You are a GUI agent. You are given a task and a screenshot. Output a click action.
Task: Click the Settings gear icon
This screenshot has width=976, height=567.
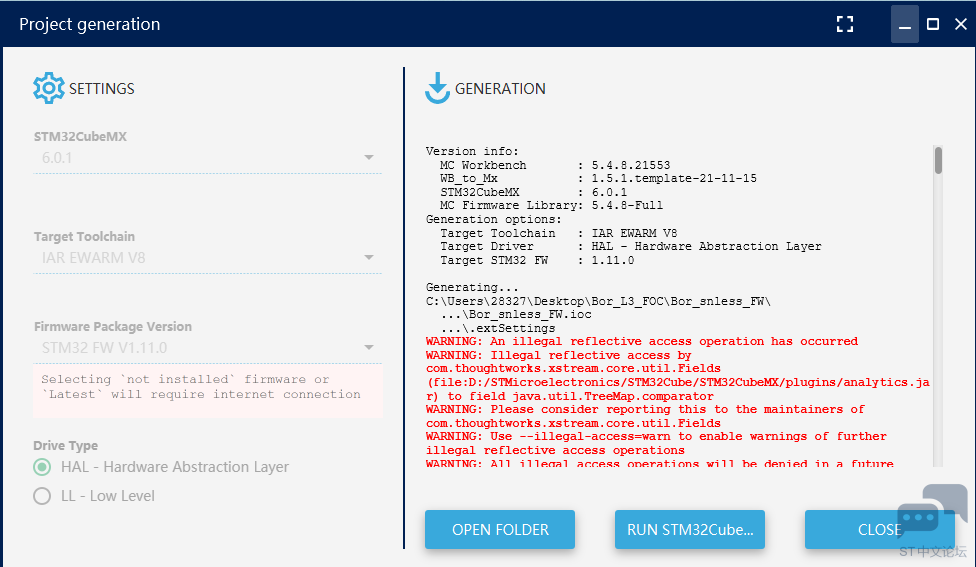49,88
